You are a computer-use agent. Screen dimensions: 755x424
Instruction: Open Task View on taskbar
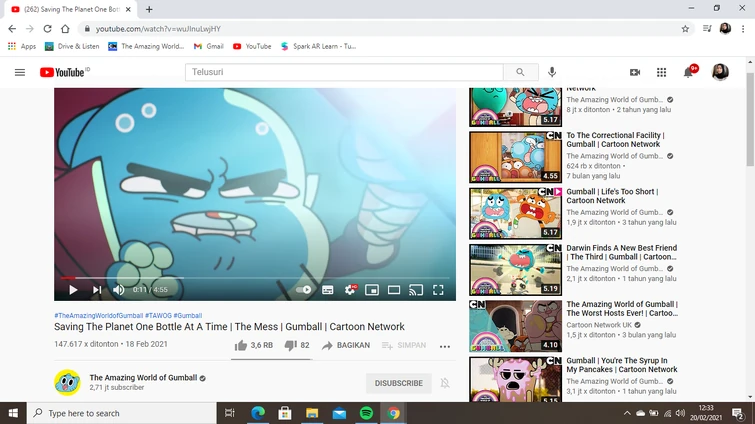pos(230,413)
